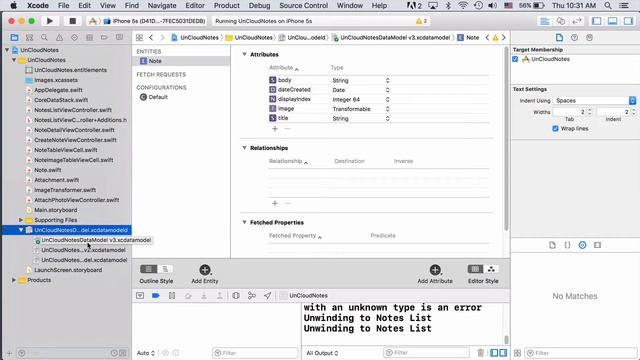Hide the debug area toggle button
This screenshot has width=640, height=360.
tap(140, 296)
